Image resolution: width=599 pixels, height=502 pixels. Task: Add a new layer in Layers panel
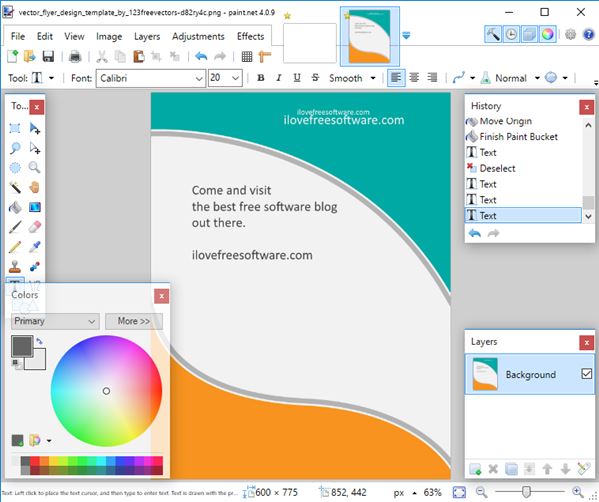tap(475, 469)
